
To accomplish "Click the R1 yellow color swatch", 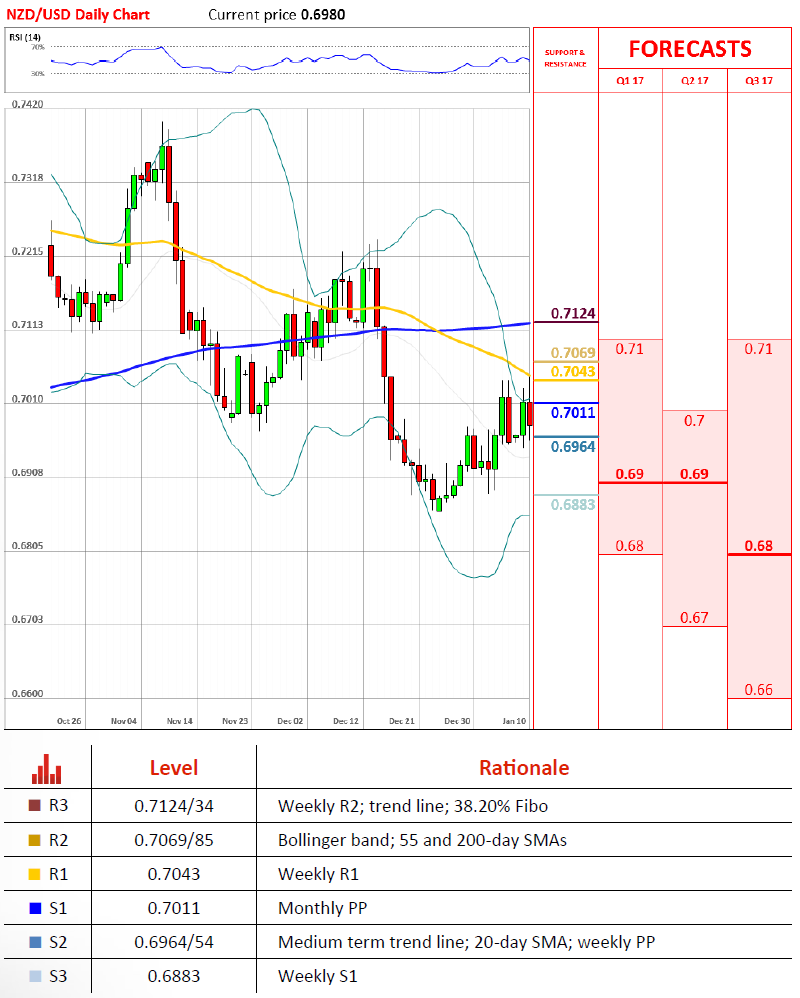I will pyautogui.click(x=35, y=874).
